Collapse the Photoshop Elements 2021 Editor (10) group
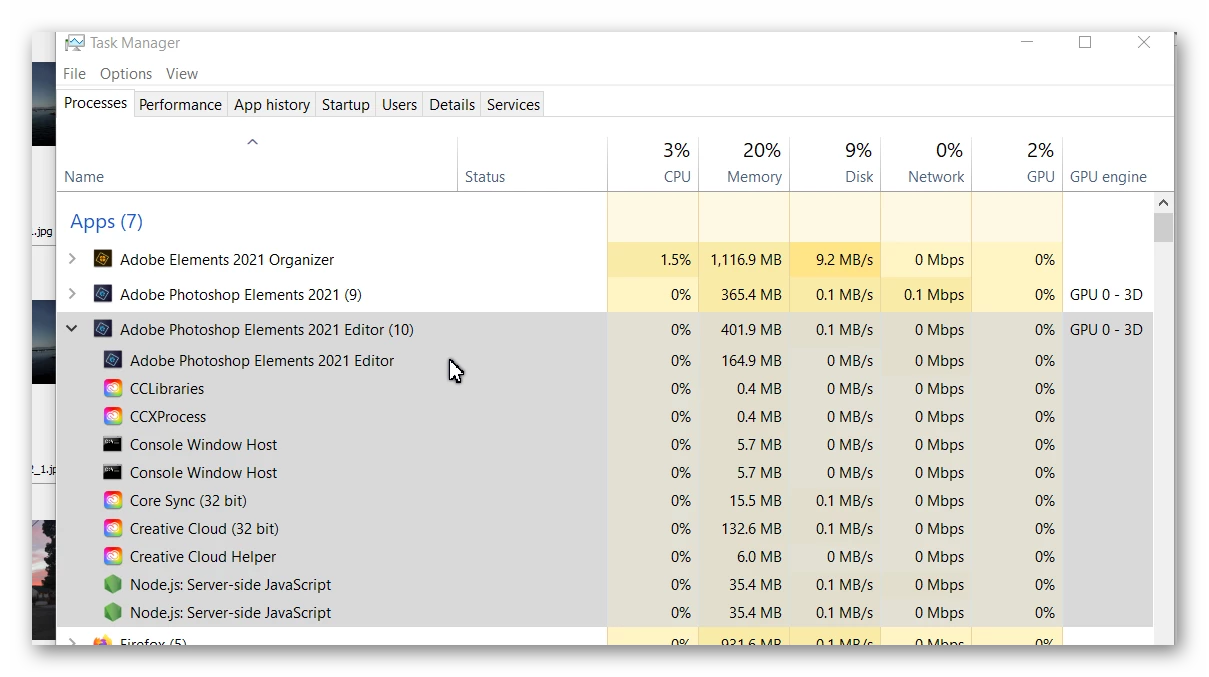 pos(72,329)
